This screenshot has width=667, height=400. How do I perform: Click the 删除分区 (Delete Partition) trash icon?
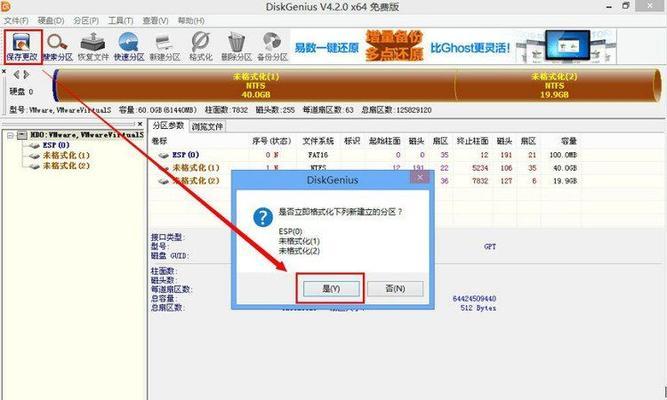236,46
